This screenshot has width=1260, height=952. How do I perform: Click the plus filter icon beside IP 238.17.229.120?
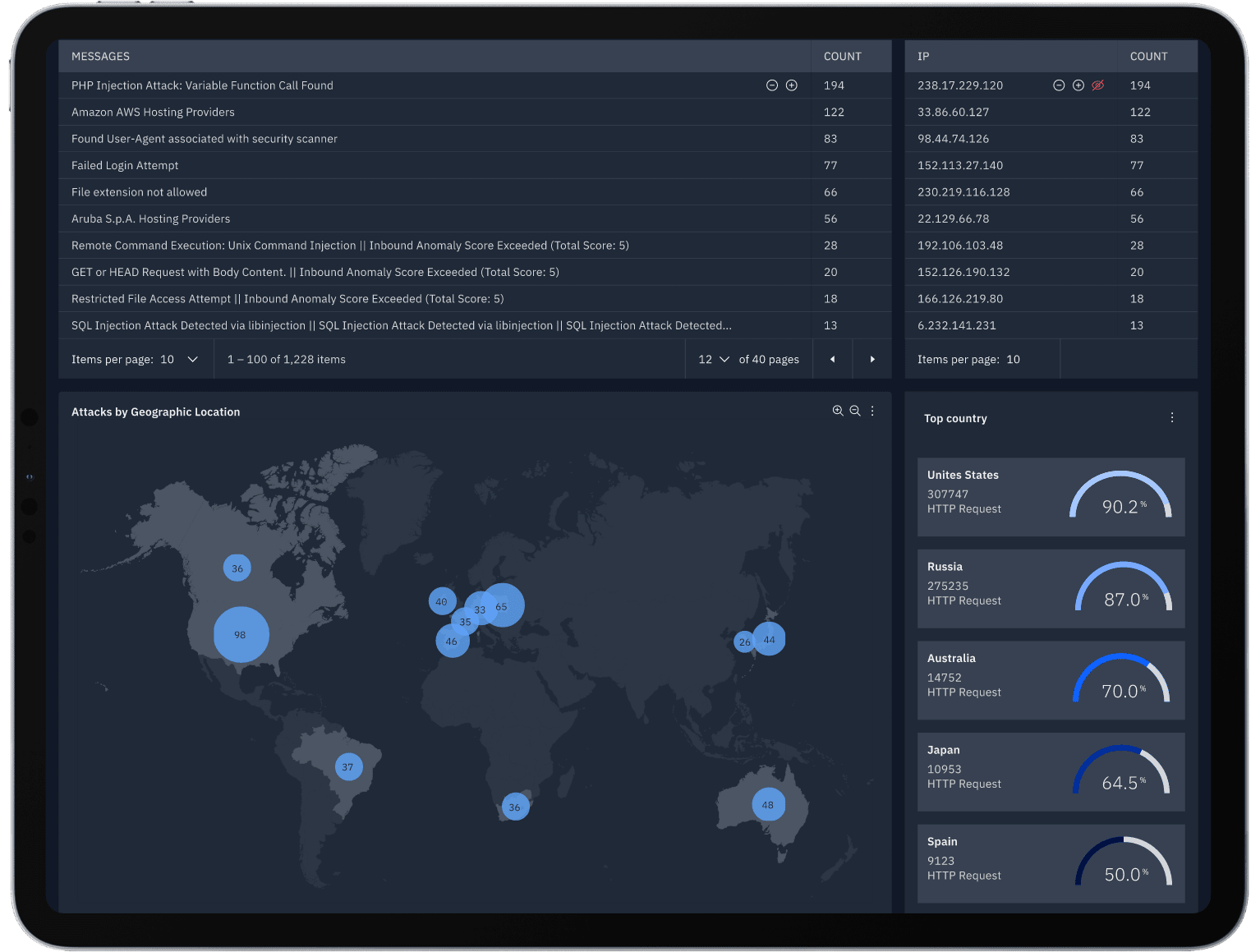coord(1078,85)
